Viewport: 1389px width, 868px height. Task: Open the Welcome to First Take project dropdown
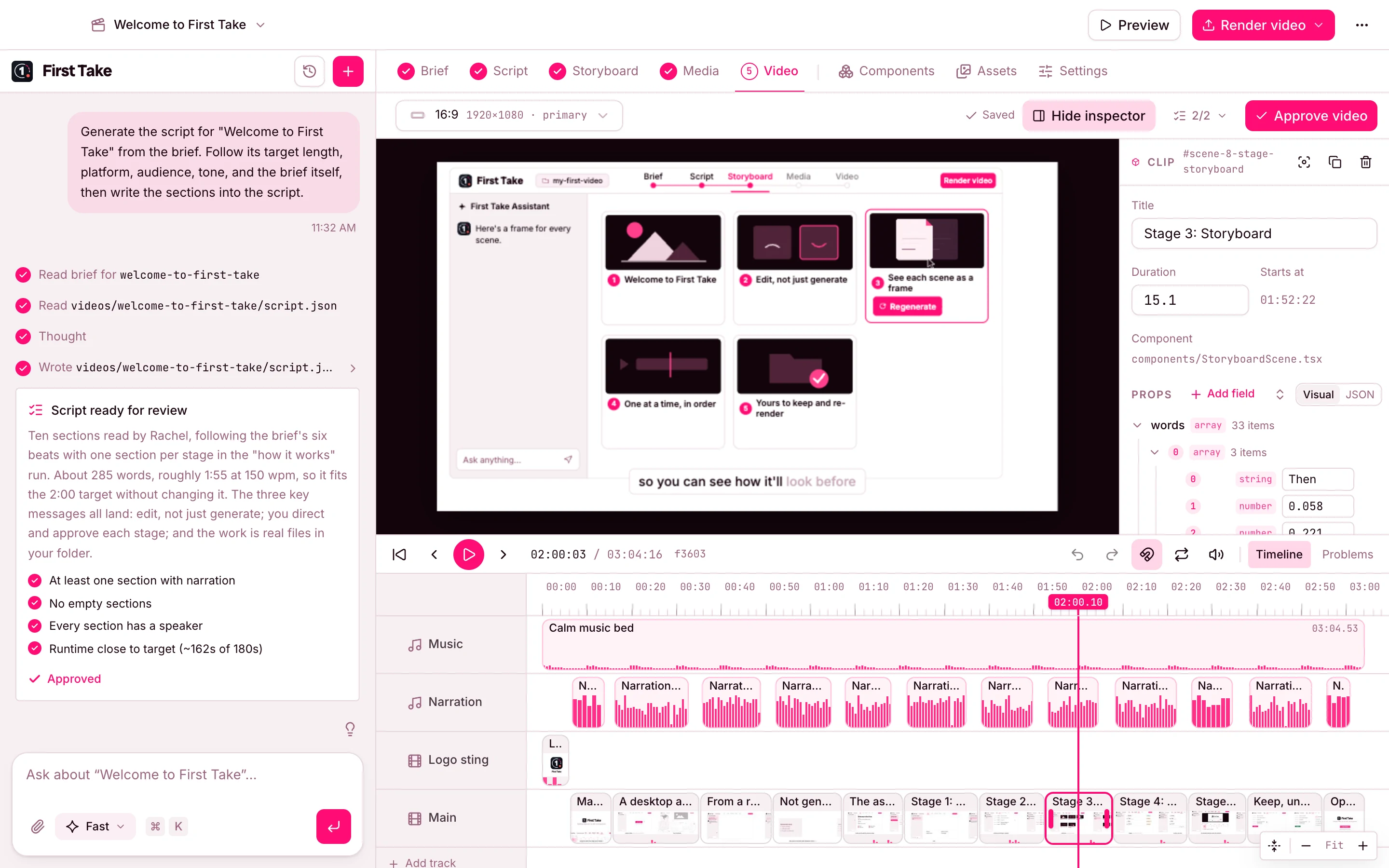tap(178, 25)
